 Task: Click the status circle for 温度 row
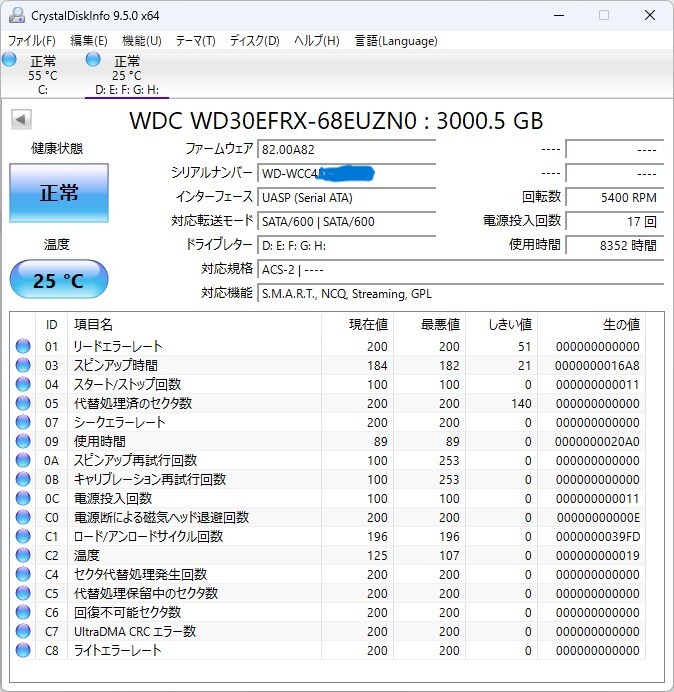click(23, 555)
